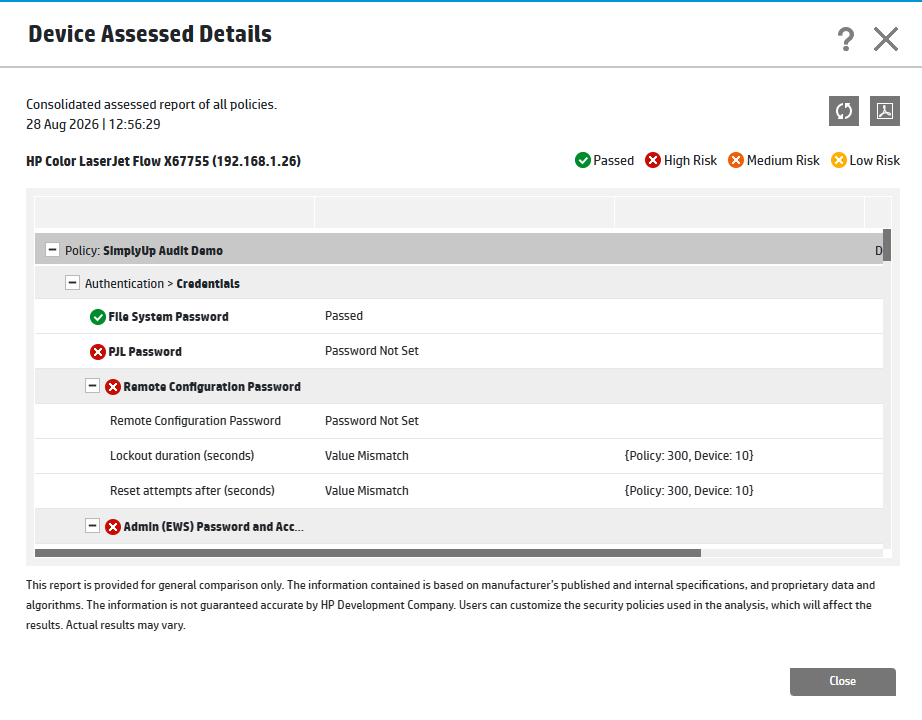
Task: Click Password Not Set for PJL Password
Action: point(372,351)
